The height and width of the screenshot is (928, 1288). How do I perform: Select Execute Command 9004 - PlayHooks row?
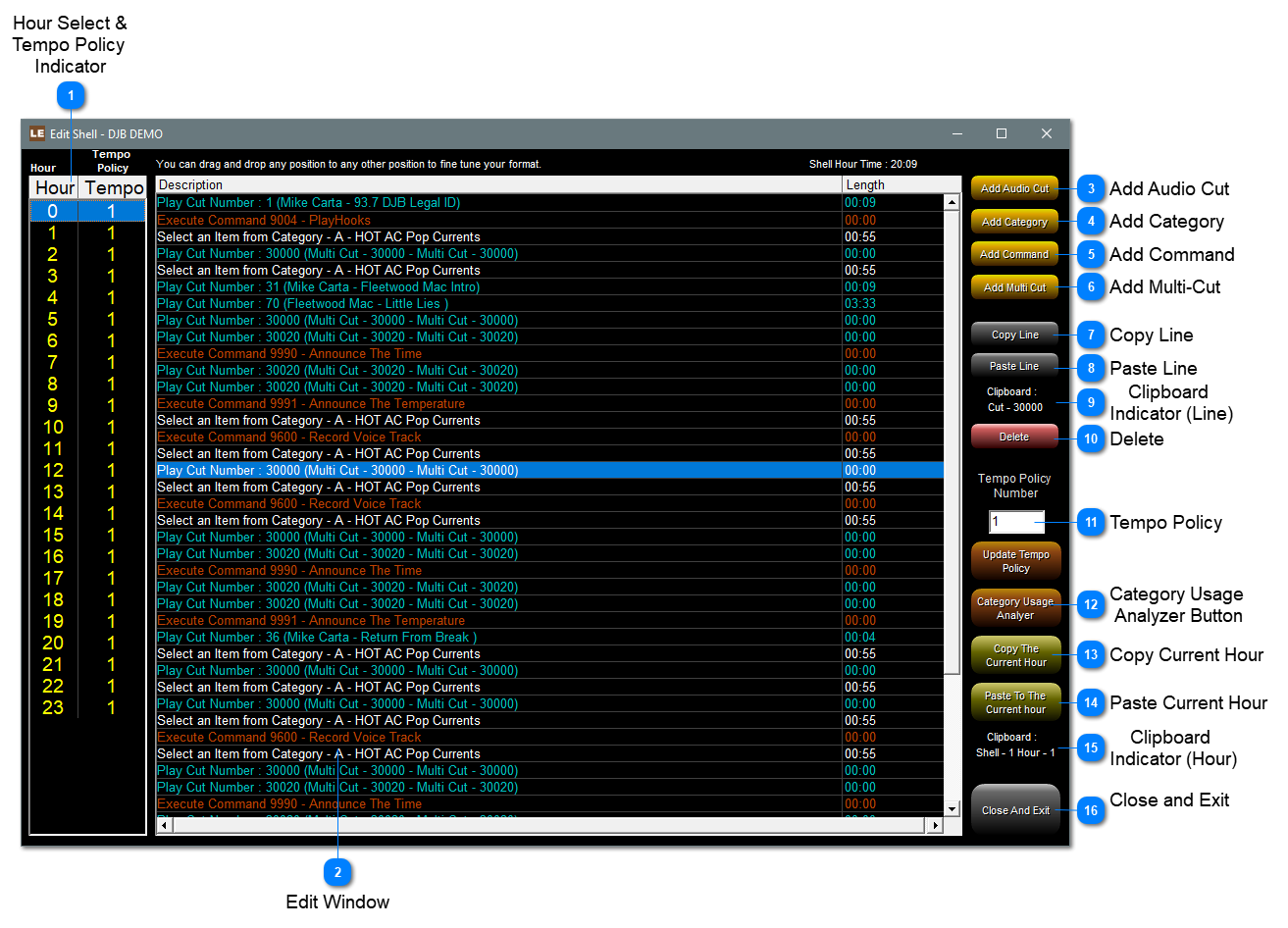(x=549, y=220)
